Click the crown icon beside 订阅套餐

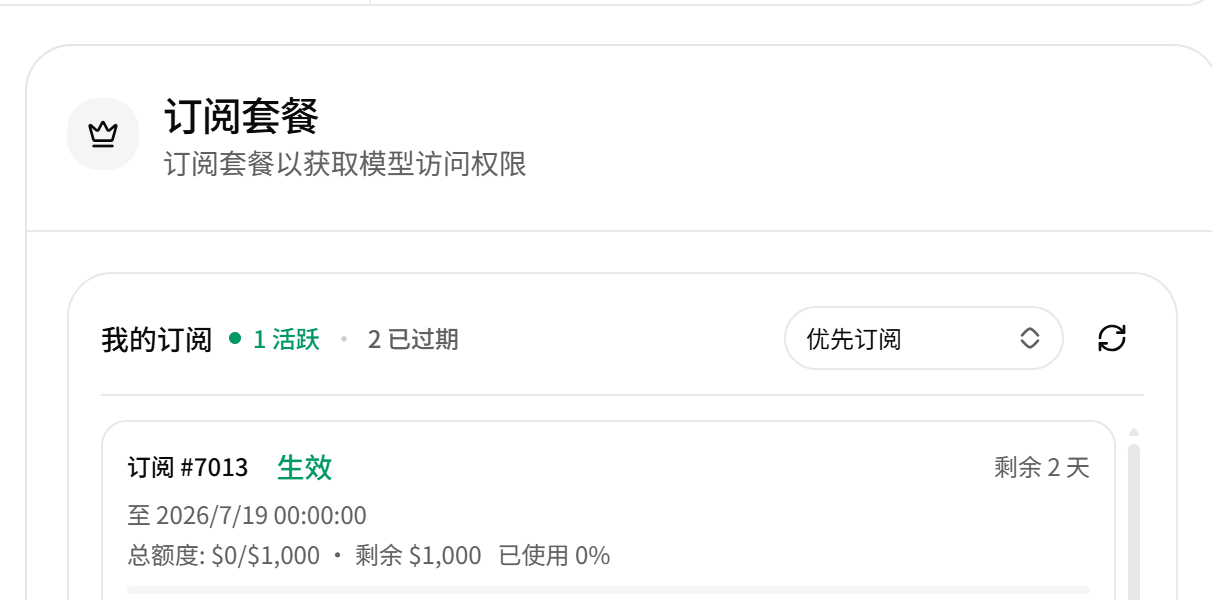tap(103, 134)
